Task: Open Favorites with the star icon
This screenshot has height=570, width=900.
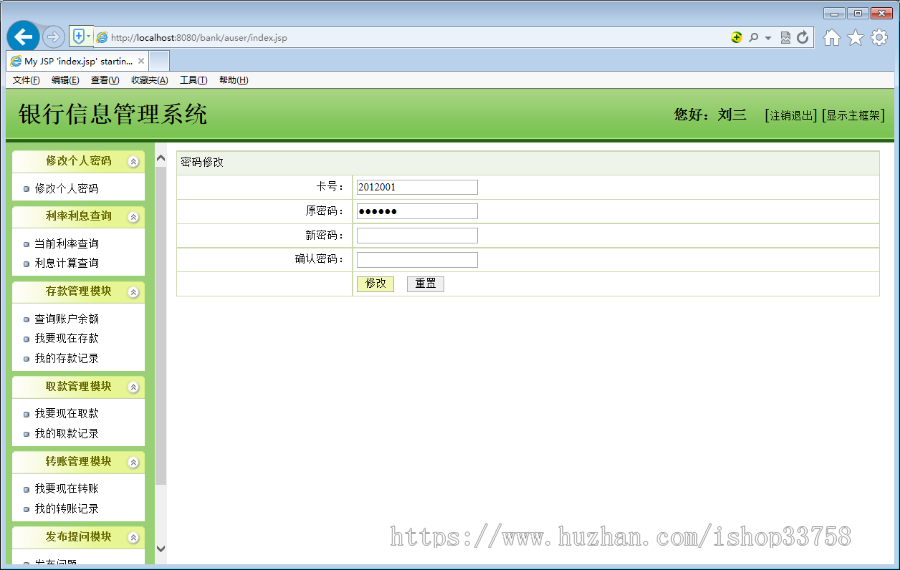Action: point(855,38)
